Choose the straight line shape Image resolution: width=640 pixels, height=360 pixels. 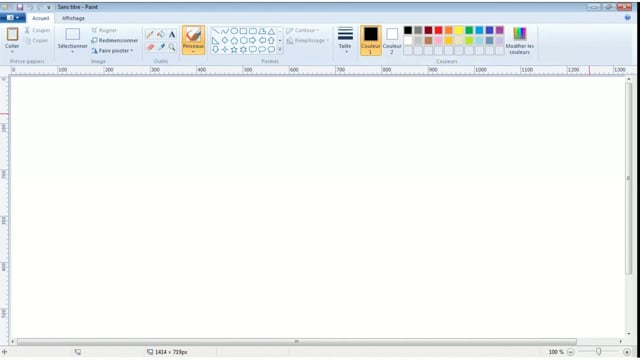point(215,31)
